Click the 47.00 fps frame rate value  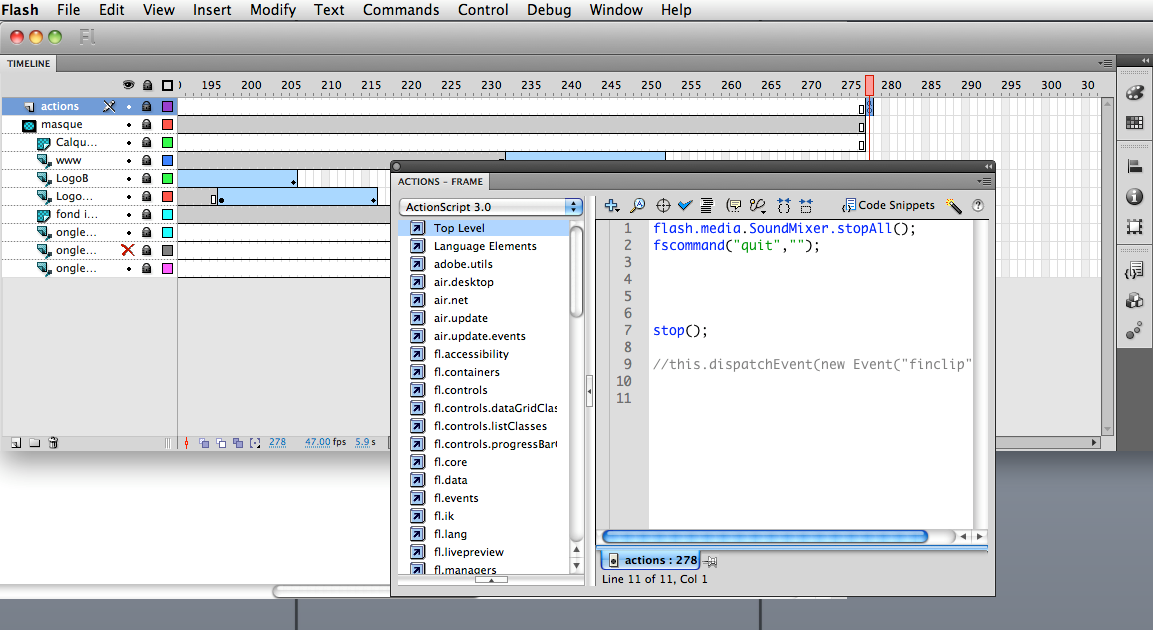pos(325,442)
